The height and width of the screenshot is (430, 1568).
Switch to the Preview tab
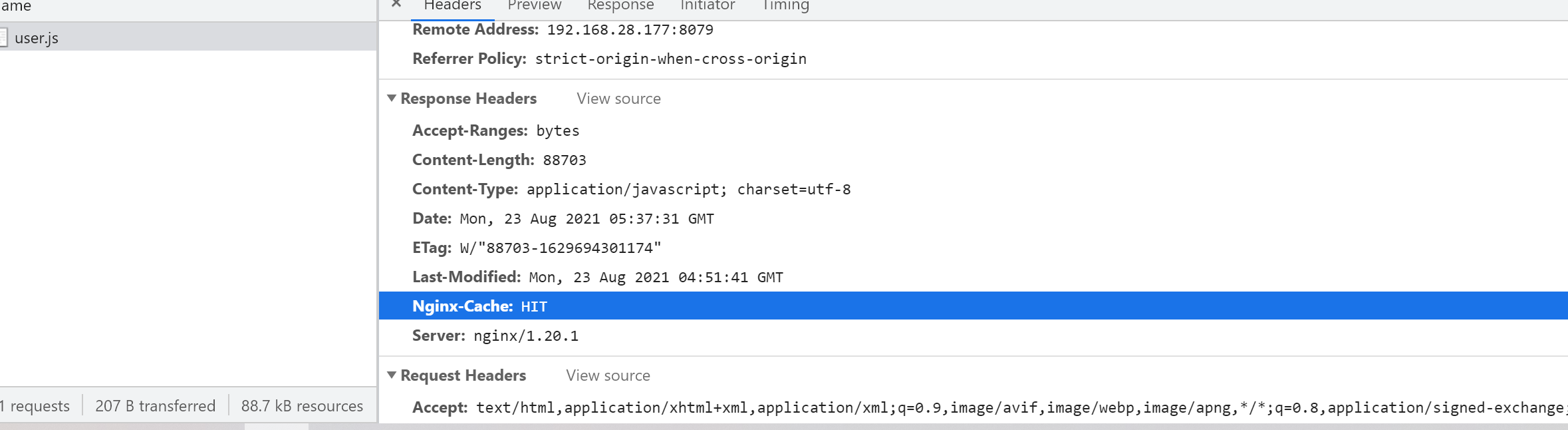[534, 5]
